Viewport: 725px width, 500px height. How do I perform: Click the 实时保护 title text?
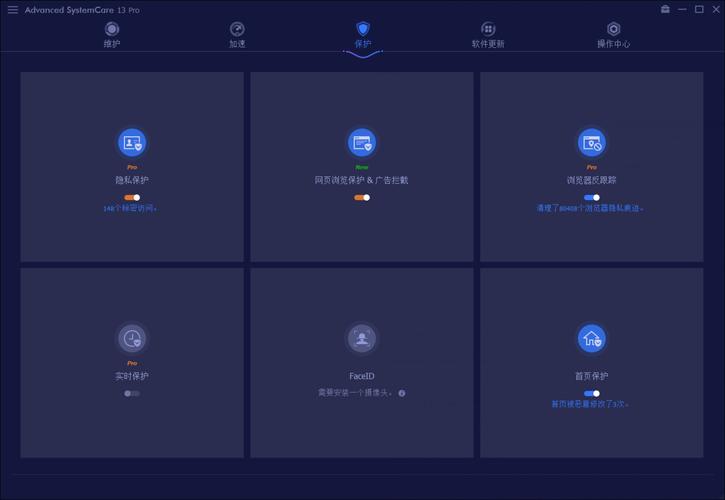132,376
